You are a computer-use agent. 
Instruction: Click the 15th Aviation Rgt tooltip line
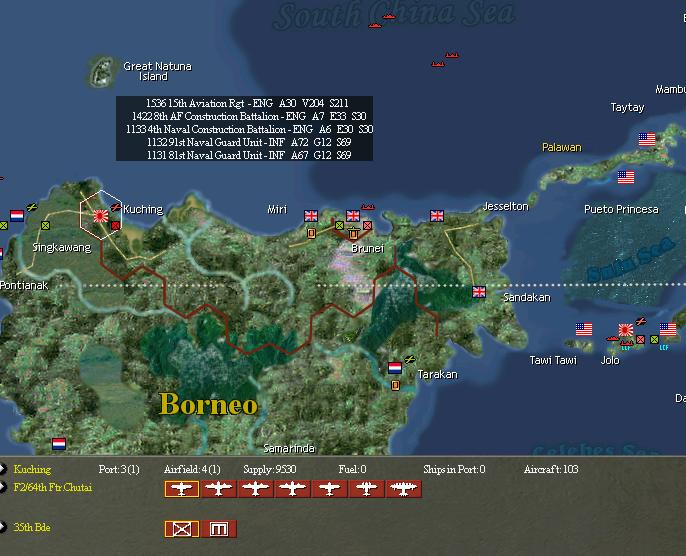247,103
